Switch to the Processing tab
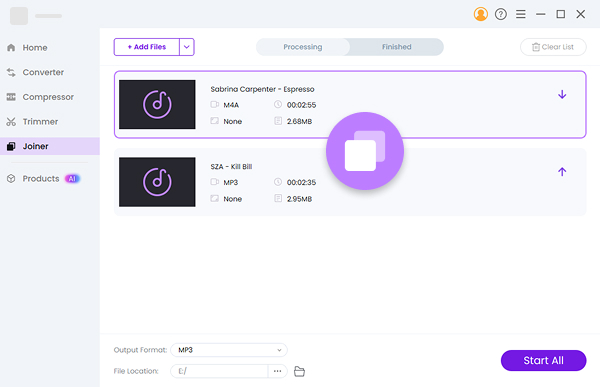Viewport: 600px width, 387px height. [303, 47]
